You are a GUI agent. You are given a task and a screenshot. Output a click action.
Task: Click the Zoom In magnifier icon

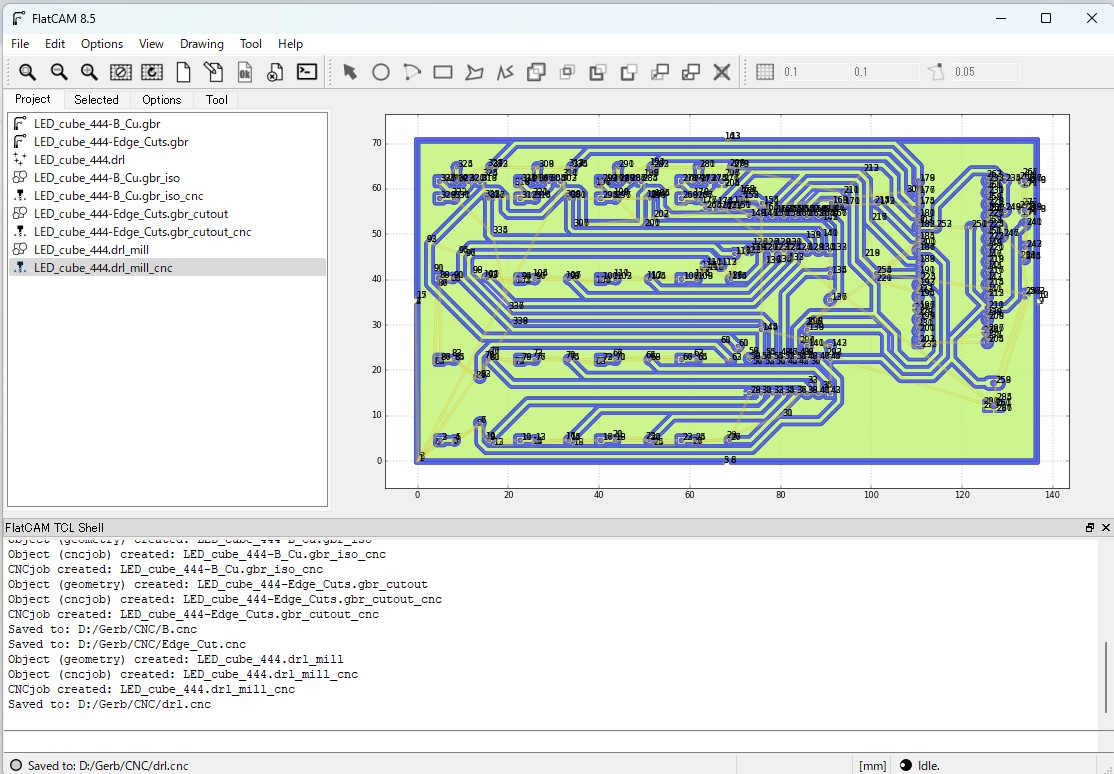coord(89,72)
